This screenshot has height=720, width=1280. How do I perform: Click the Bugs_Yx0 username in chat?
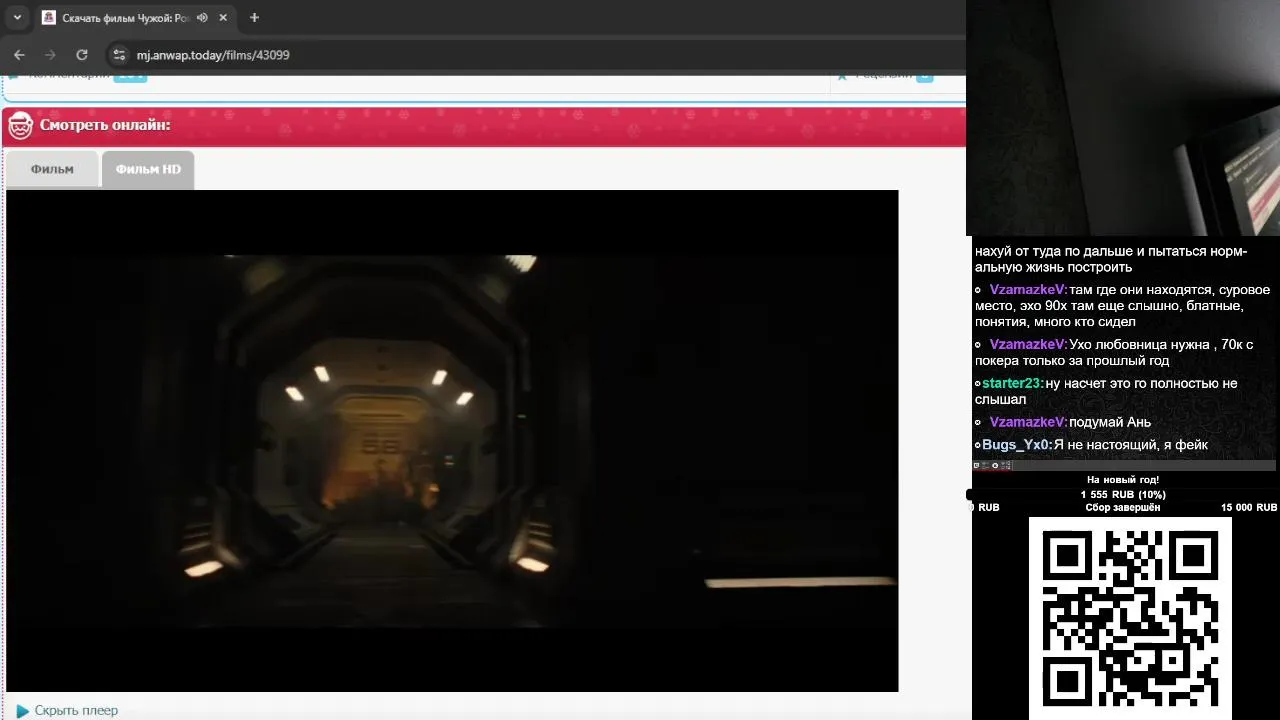(x=1017, y=445)
